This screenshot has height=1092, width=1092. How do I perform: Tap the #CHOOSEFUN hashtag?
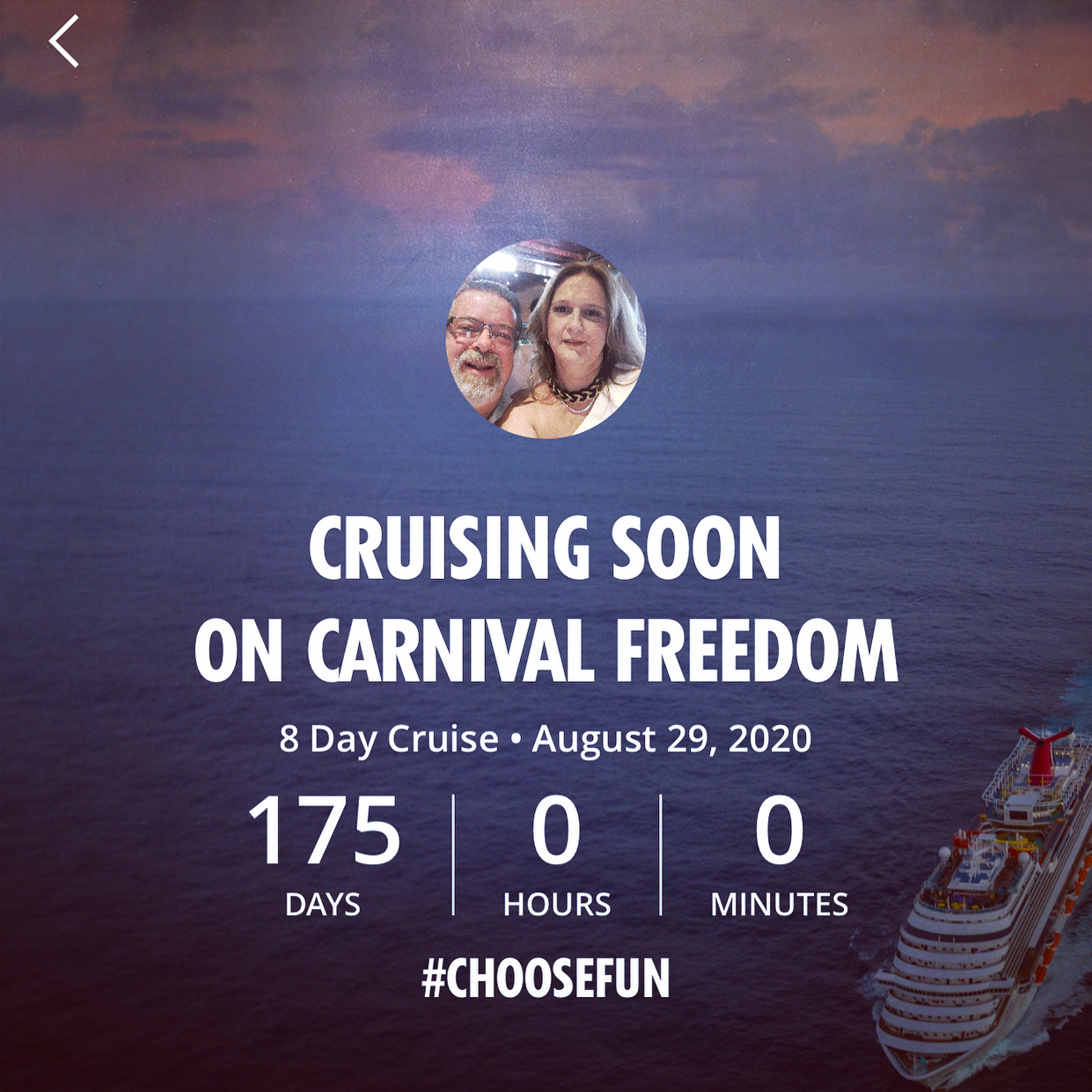tap(546, 978)
